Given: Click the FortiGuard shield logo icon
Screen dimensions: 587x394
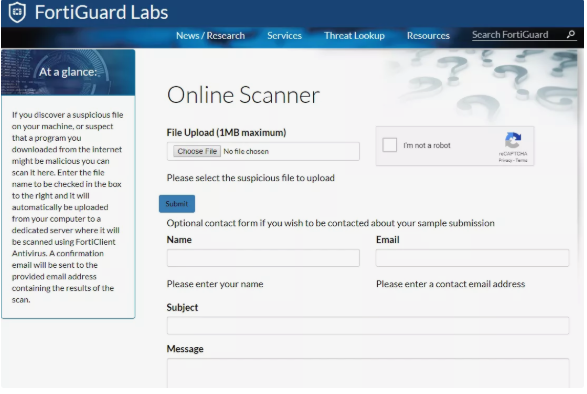Looking at the screenshot, I should 17,12.
